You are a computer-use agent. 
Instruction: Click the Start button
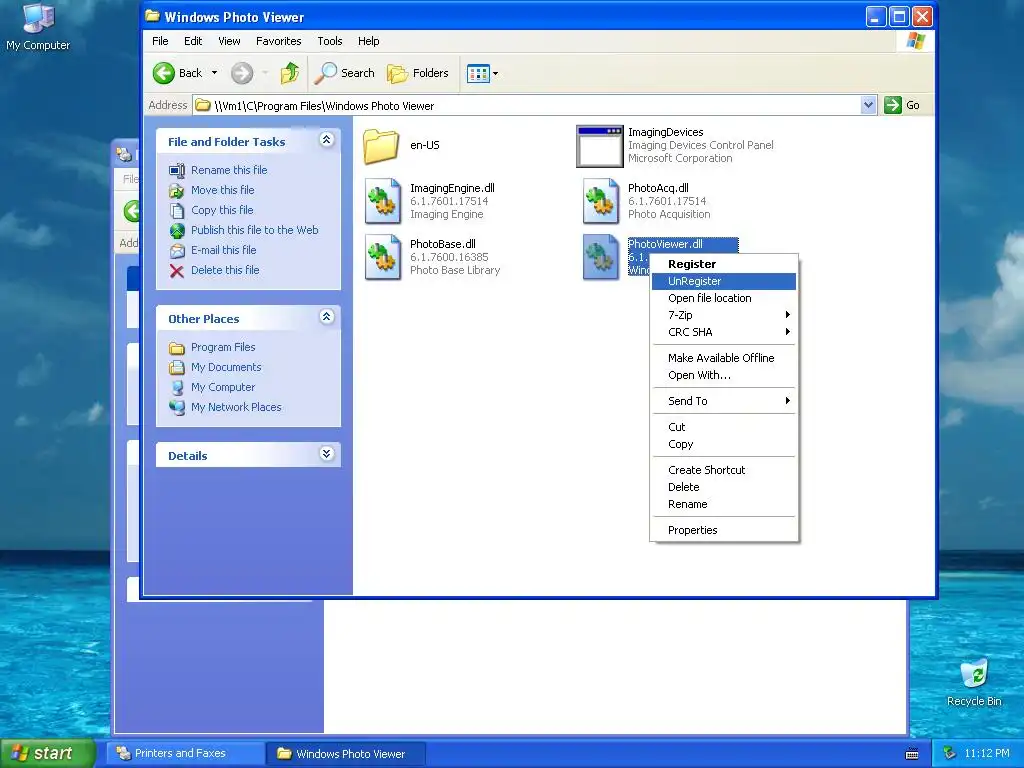(47, 753)
